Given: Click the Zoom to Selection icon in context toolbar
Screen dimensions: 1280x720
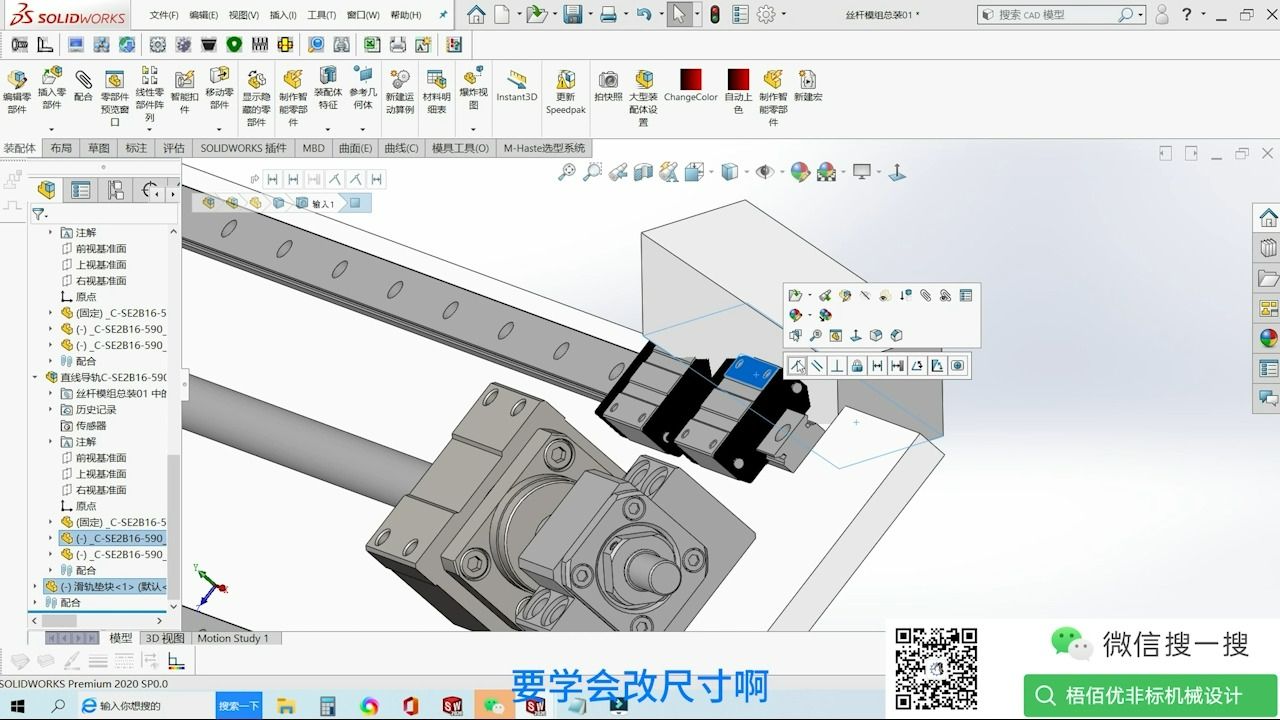Looking at the screenshot, I should (816, 336).
